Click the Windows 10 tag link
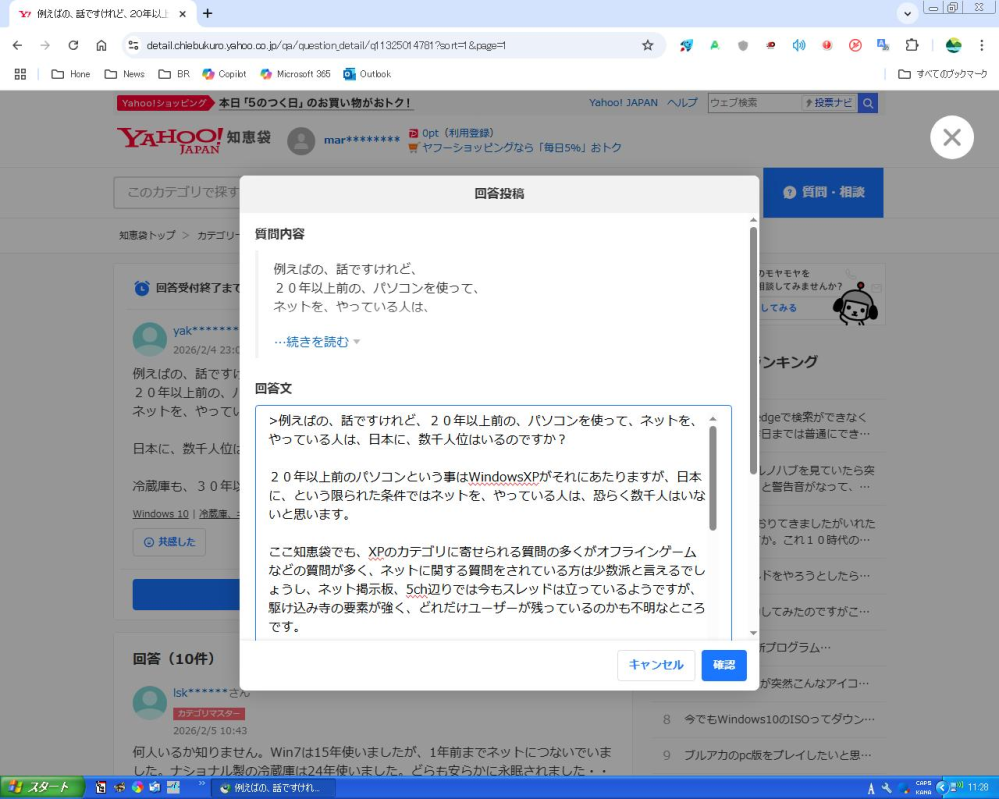 [x=161, y=514]
